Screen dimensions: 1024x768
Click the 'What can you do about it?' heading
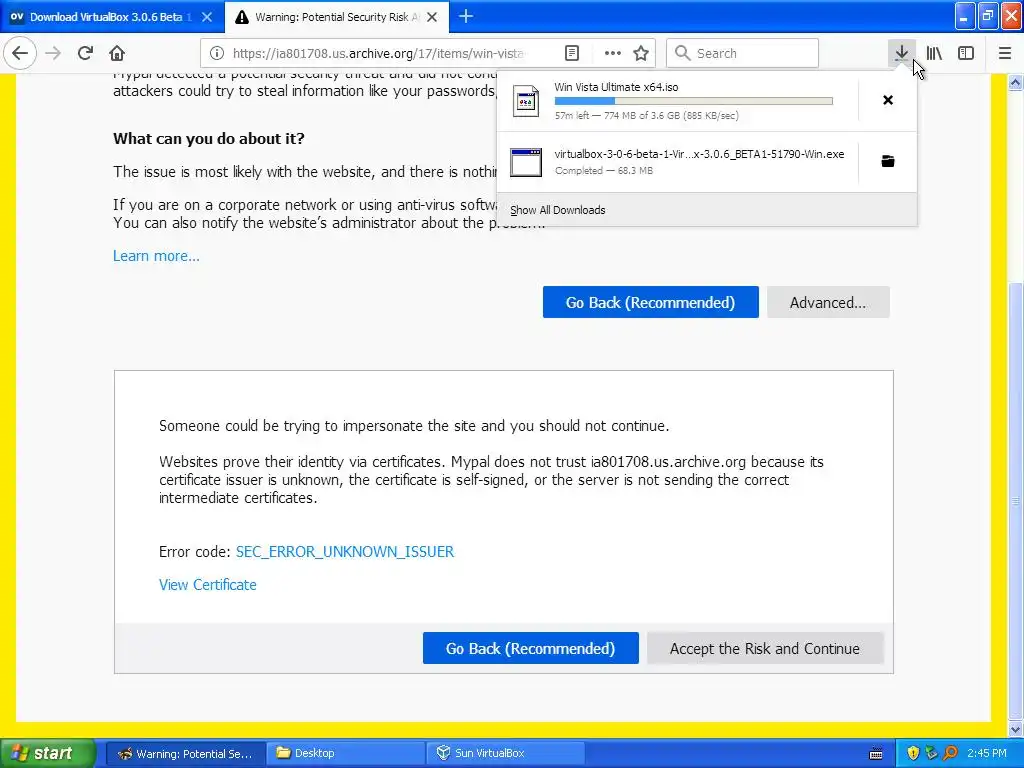pos(209,138)
